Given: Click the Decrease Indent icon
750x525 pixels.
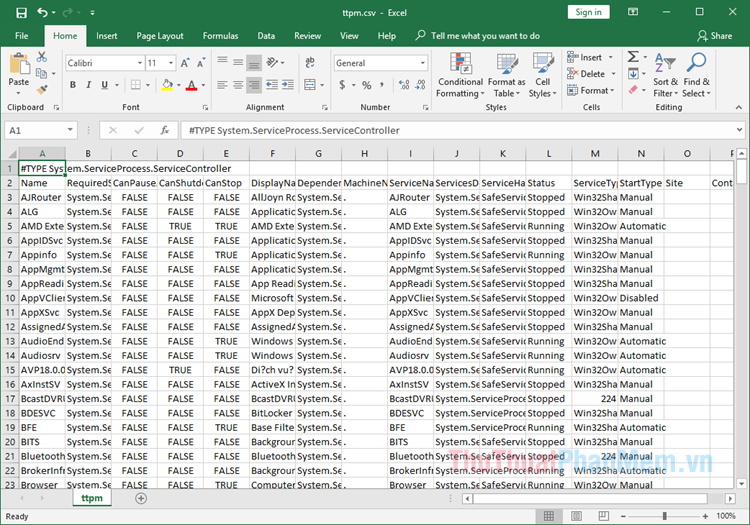Looking at the screenshot, I should (272, 85).
